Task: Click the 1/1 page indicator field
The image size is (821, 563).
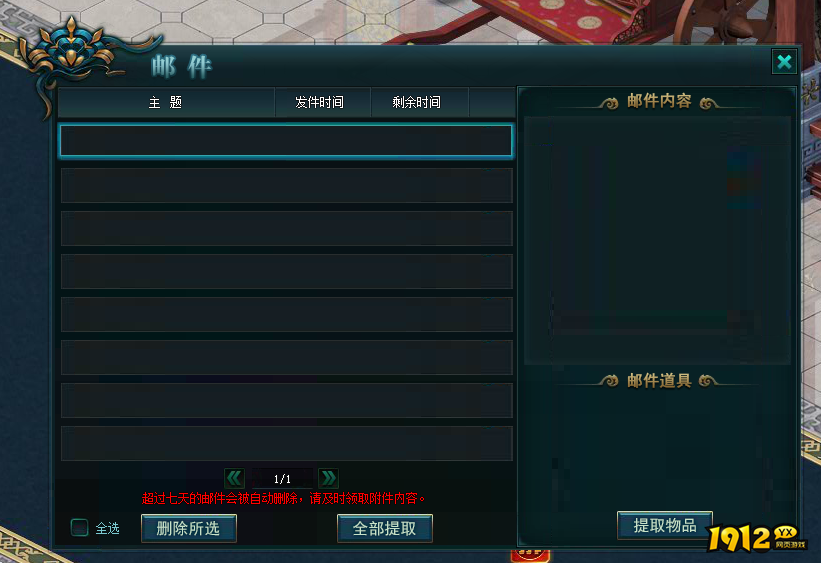Action: point(282,479)
